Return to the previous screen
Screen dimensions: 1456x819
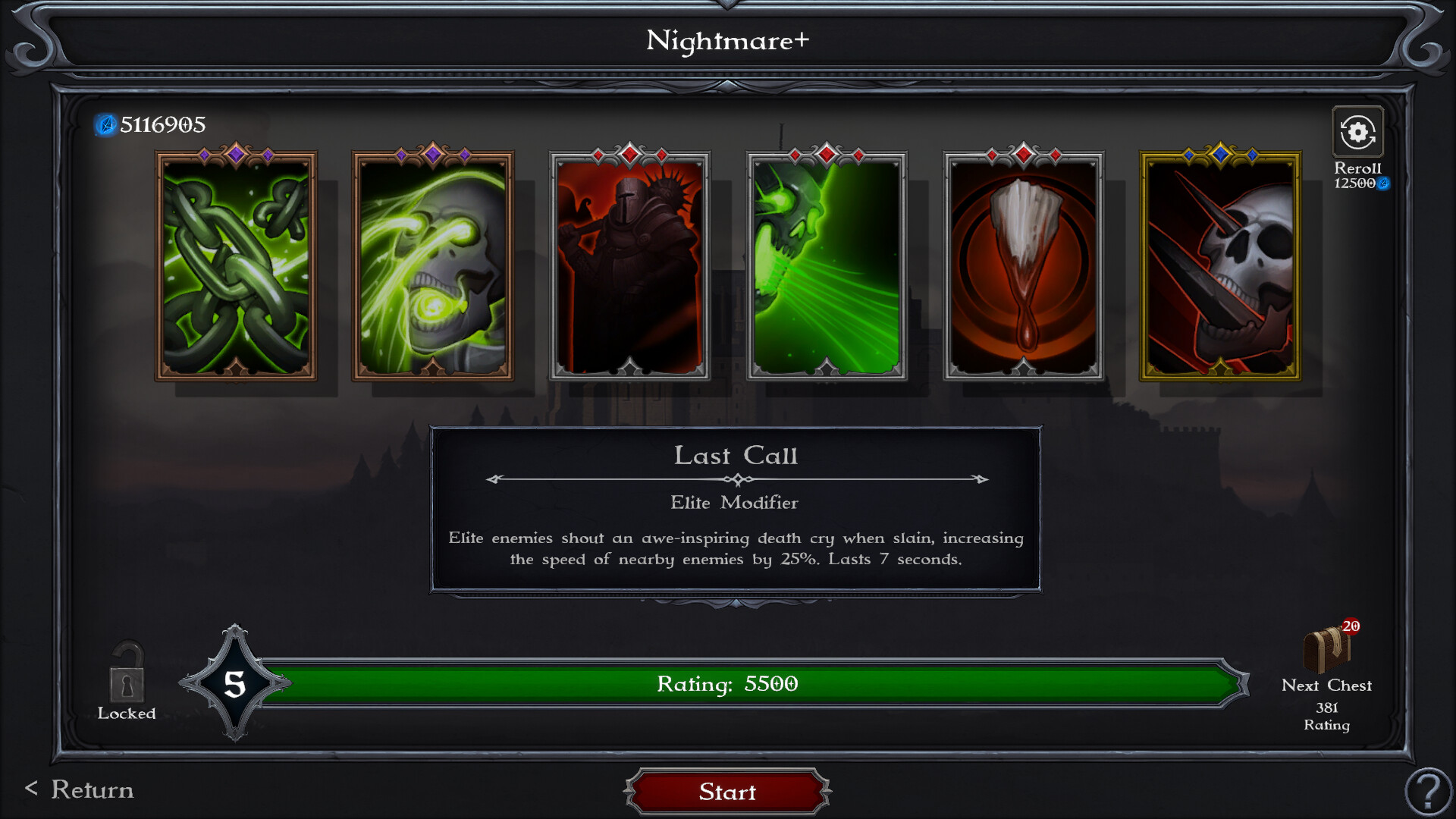[x=80, y=789]
